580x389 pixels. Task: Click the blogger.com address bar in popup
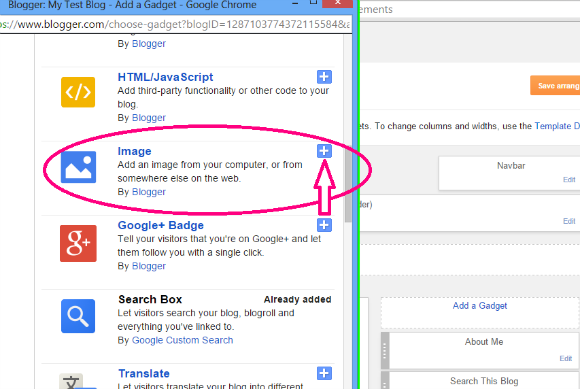pyautogui.click(x=176, y=24)
